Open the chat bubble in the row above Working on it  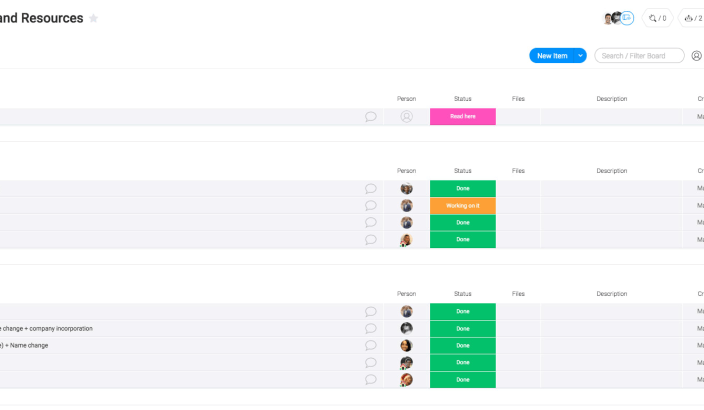(370, 189)
